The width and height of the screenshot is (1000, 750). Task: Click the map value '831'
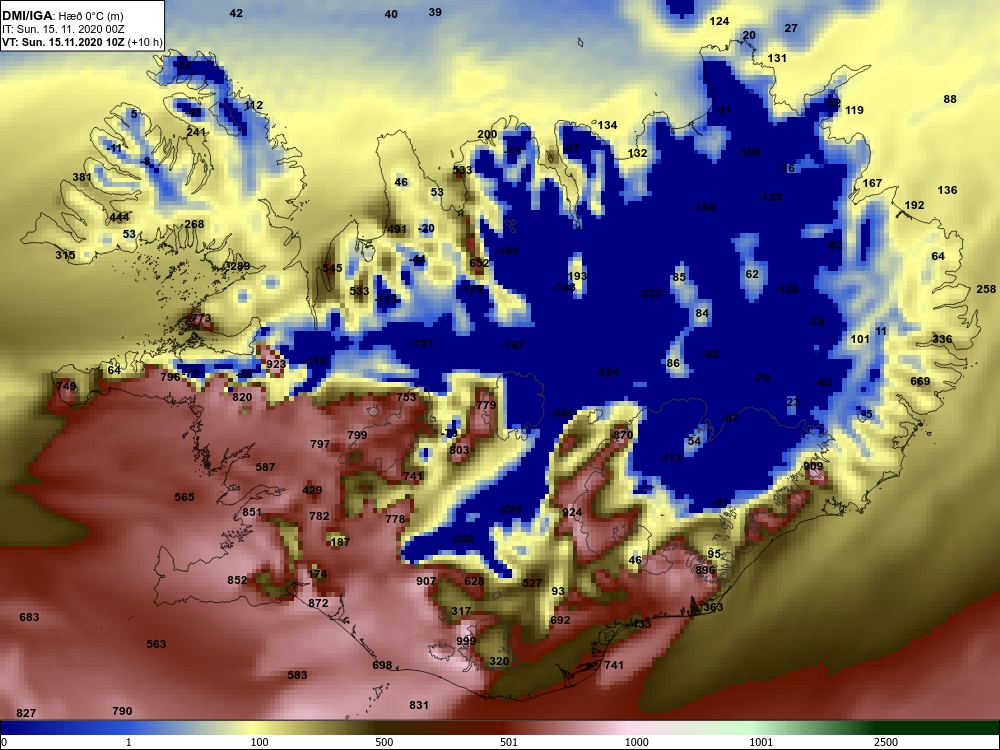pyautogui.click(x=419, y=705)
